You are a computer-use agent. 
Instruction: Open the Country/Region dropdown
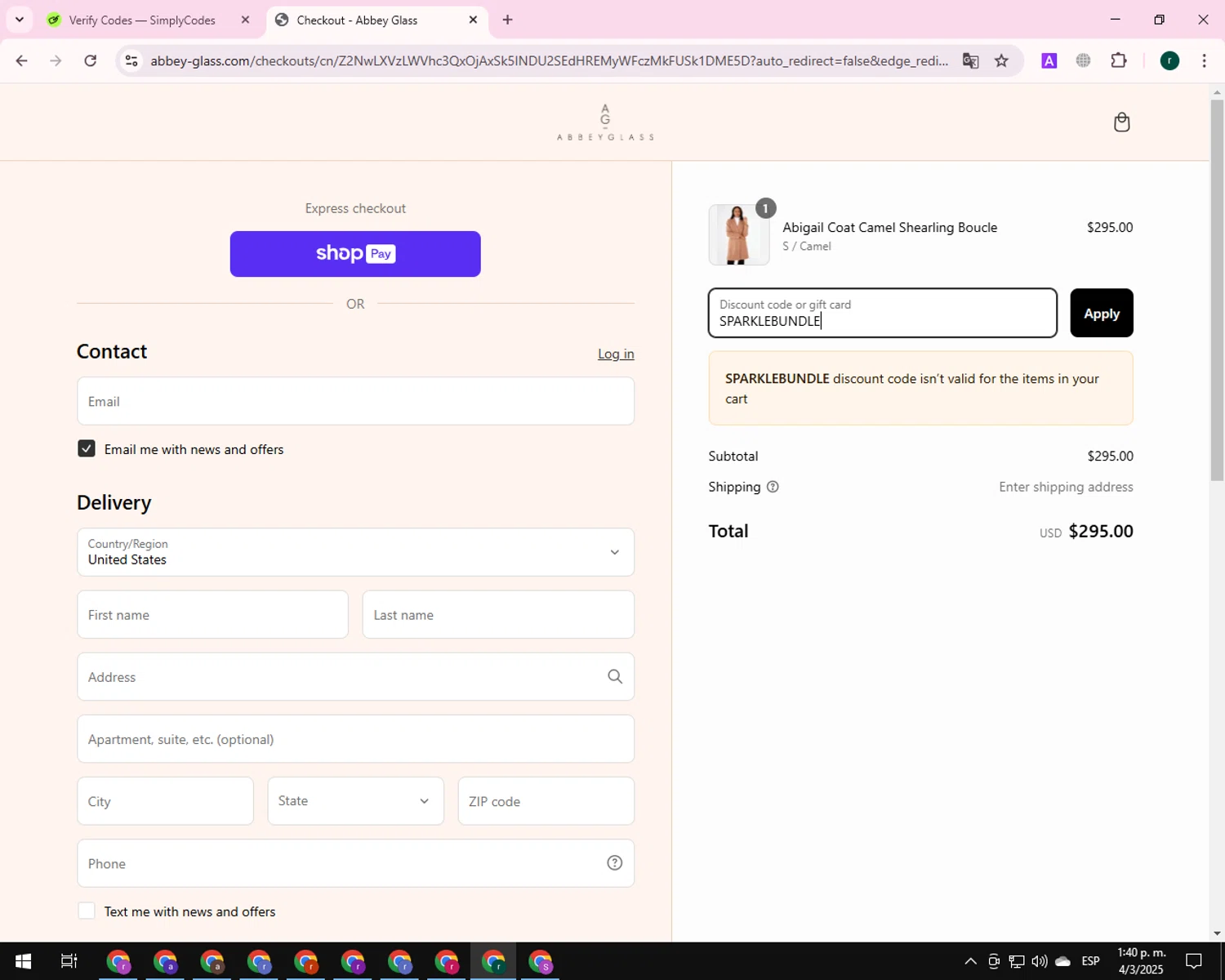[x=355, y=552]
